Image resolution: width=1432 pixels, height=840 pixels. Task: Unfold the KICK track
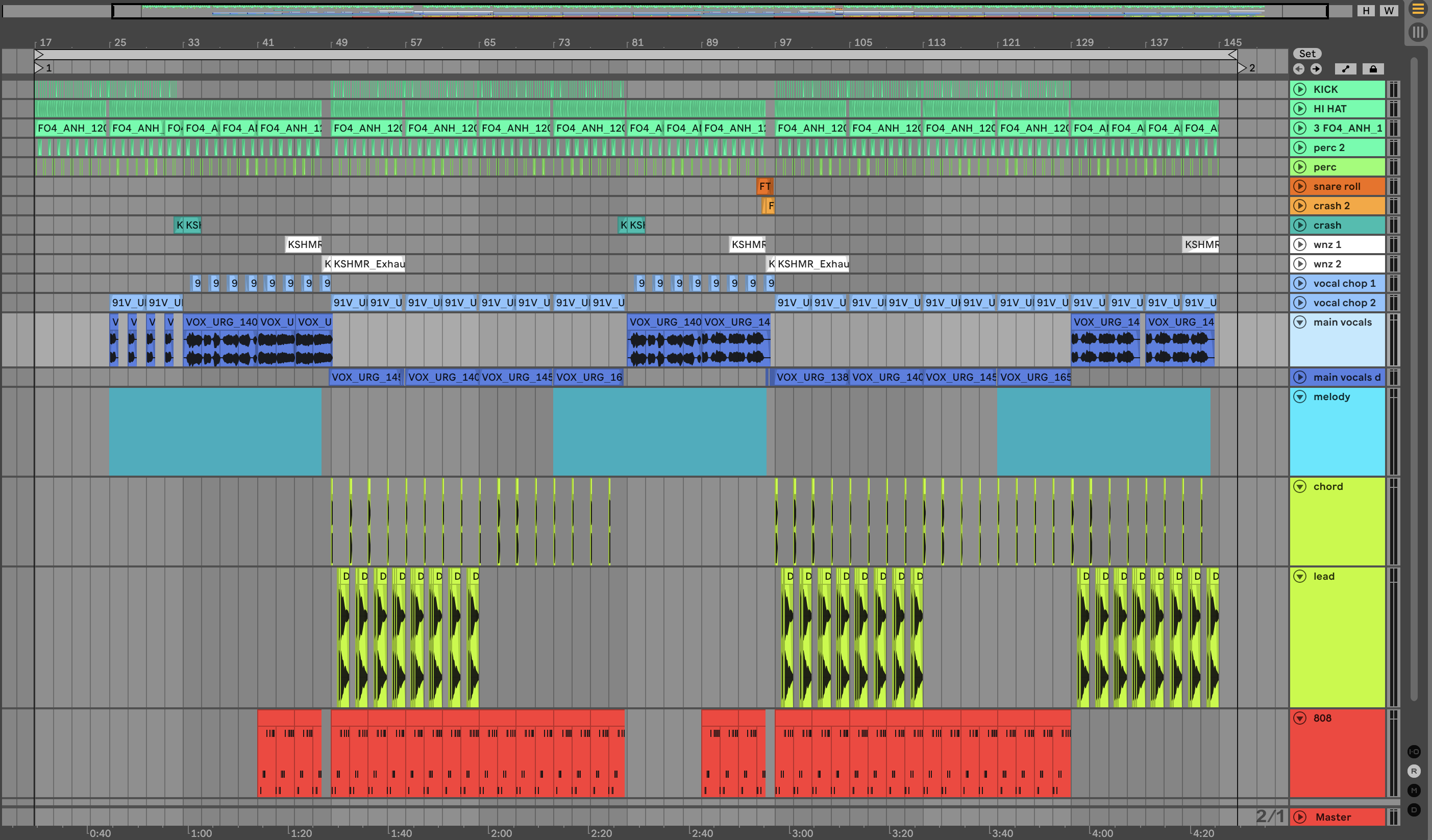coord(1300,89)
